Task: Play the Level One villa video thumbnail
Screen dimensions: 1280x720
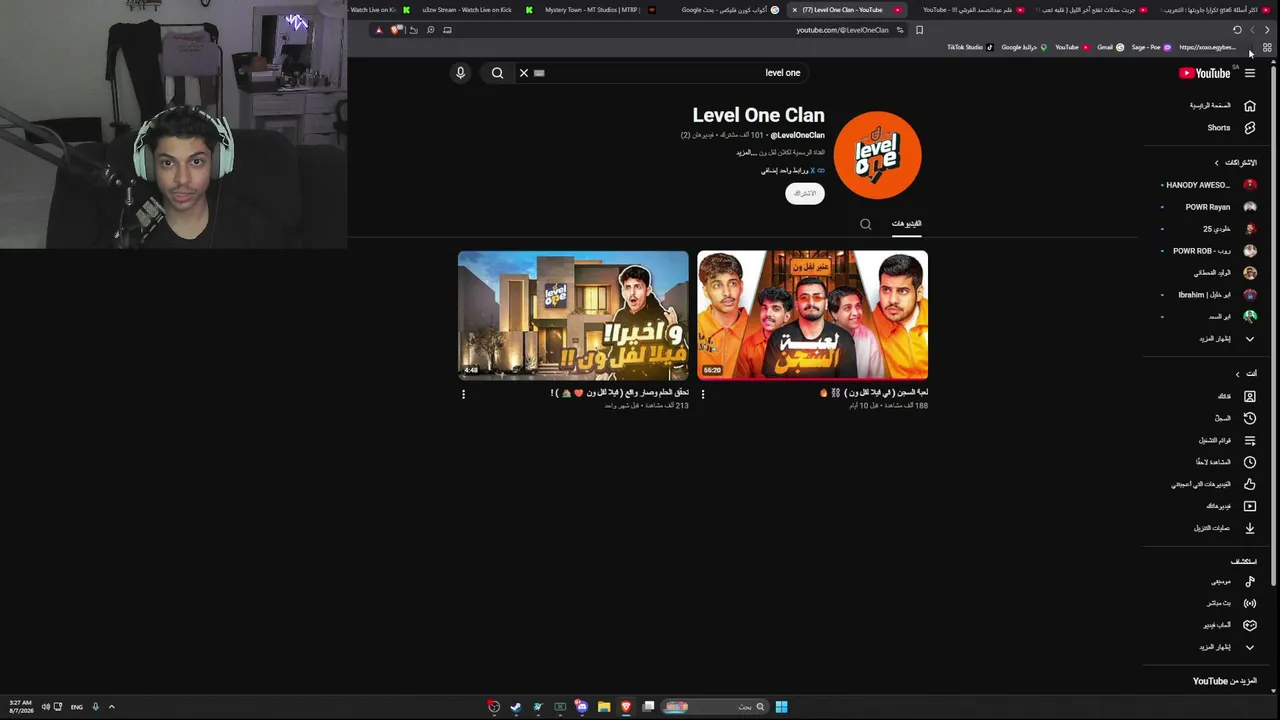Action: click(573, 315)
